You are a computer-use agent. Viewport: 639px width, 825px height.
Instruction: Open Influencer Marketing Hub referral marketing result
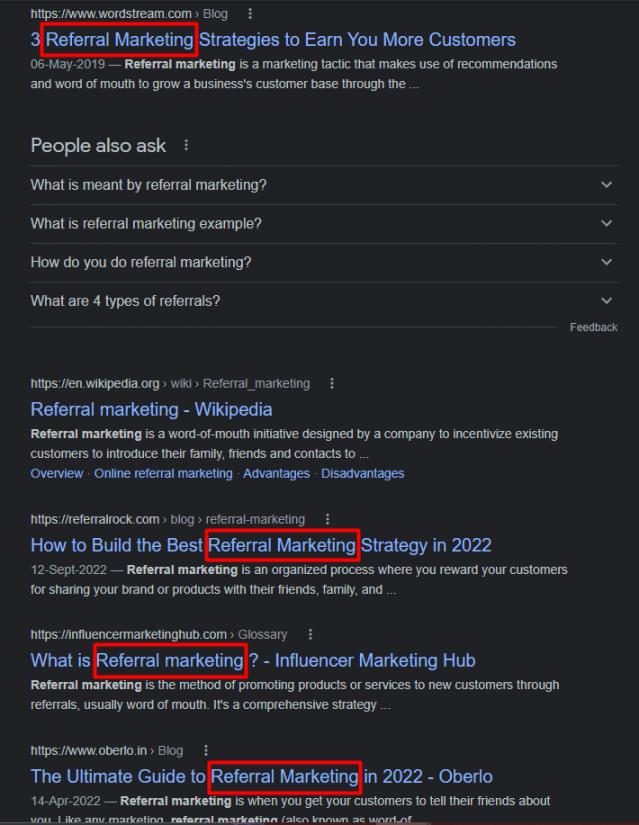click(x=253, y=660)
